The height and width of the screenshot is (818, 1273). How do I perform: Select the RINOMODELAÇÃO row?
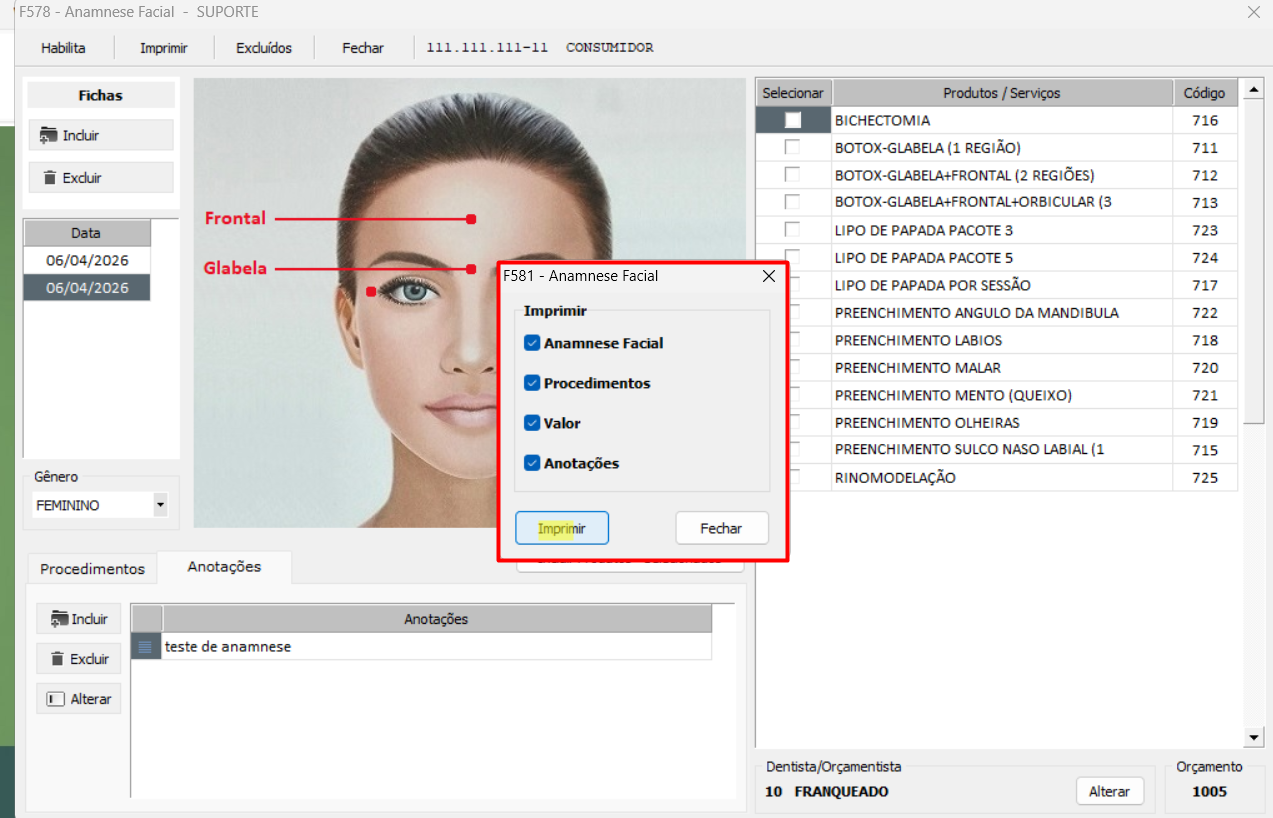1001,478
